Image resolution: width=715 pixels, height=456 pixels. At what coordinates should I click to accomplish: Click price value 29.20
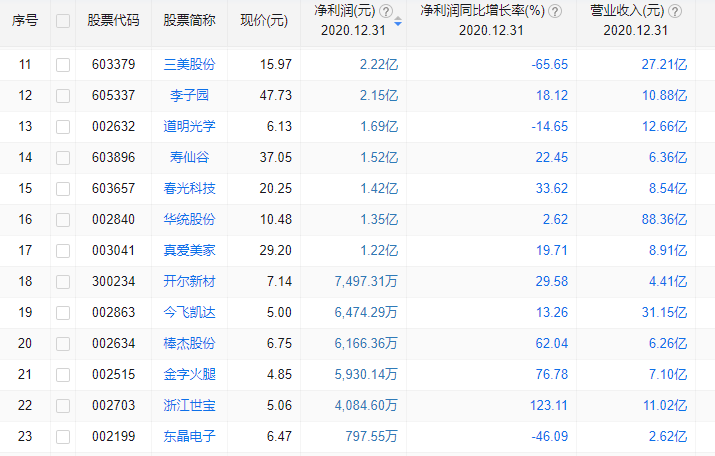point(276,250)
